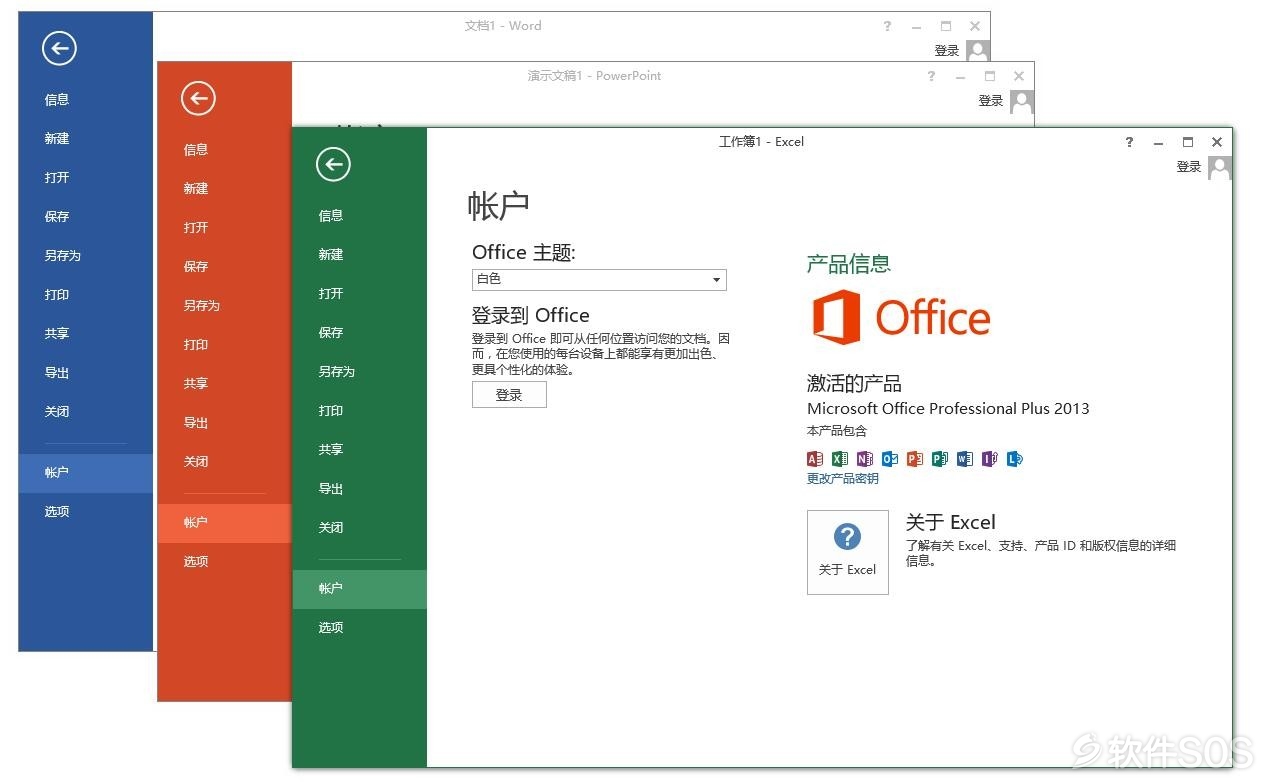Click 登录 link in Word title area
The height and width of the screenshot is (782, 1271).
(947, 51)
